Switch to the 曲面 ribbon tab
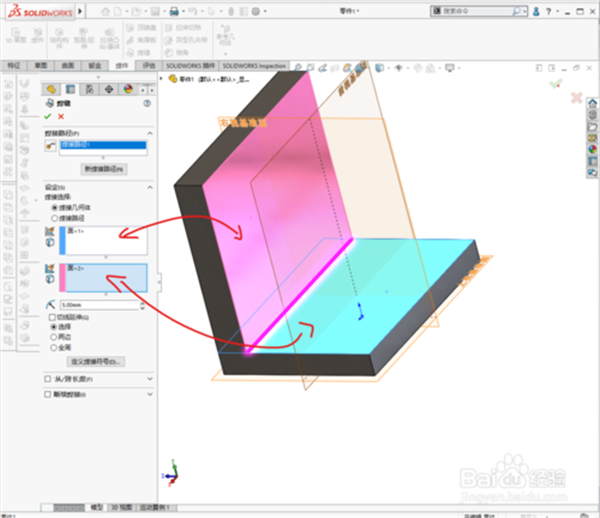 pos(68,66)
